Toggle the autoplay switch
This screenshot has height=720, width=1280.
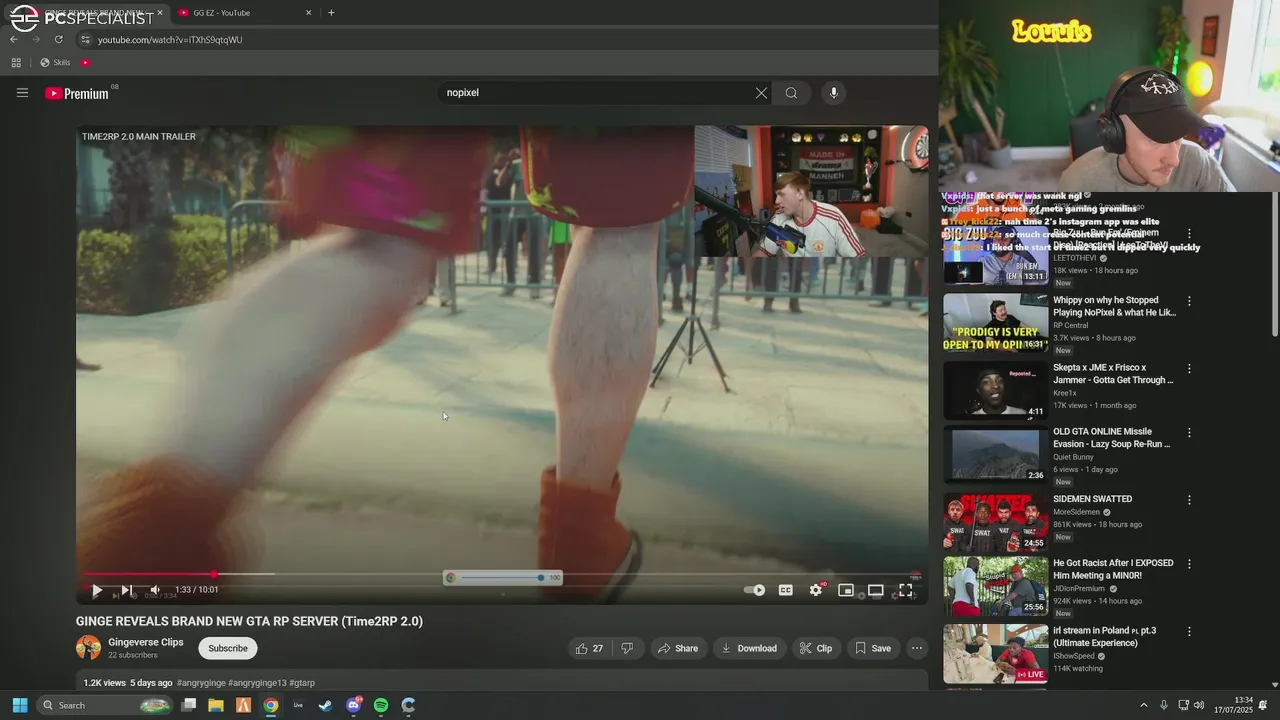(x=755, y=591)
